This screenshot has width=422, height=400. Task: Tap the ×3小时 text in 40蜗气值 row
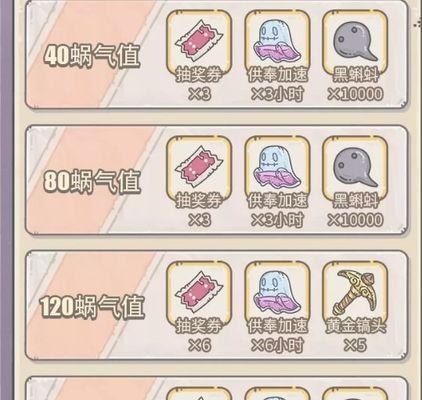(x=277, y=94)
